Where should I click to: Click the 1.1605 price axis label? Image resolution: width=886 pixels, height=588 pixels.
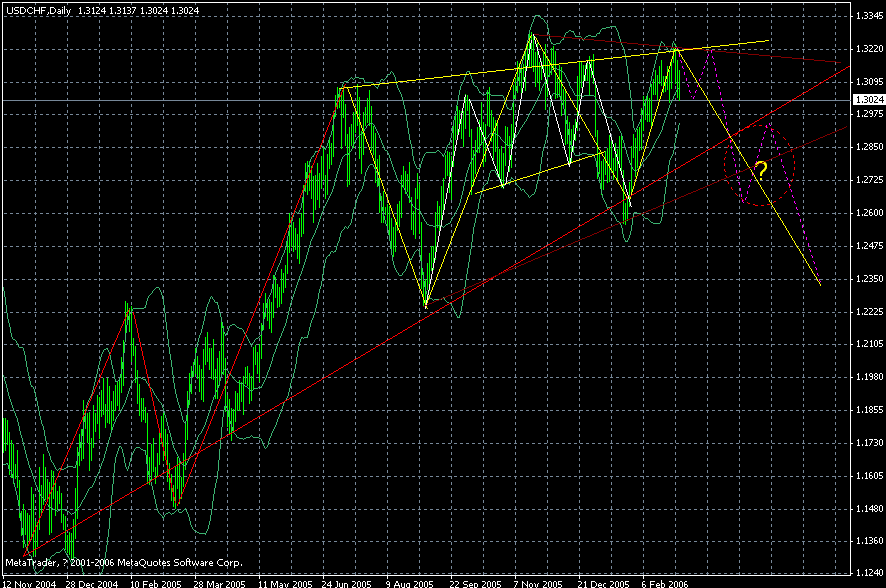870,476
